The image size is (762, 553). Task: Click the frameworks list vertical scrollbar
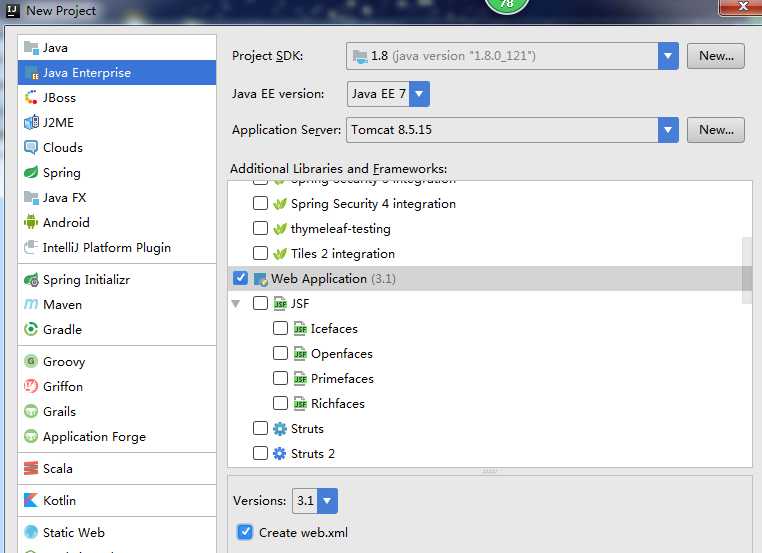(x=747, y=271)
